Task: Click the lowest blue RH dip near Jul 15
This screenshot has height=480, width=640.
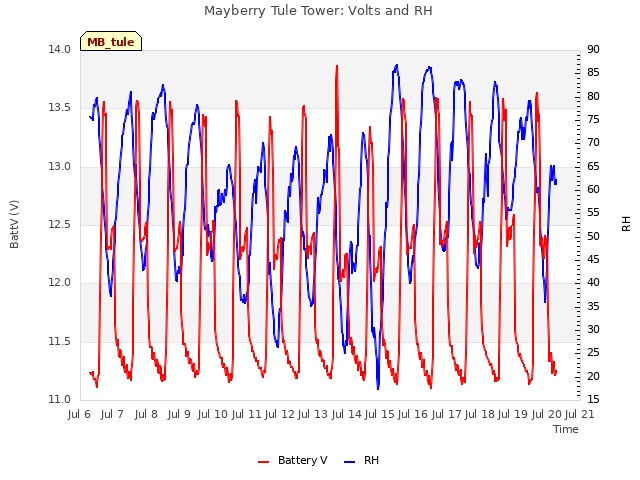Action: pyautogui.click(x=378, y=387)
